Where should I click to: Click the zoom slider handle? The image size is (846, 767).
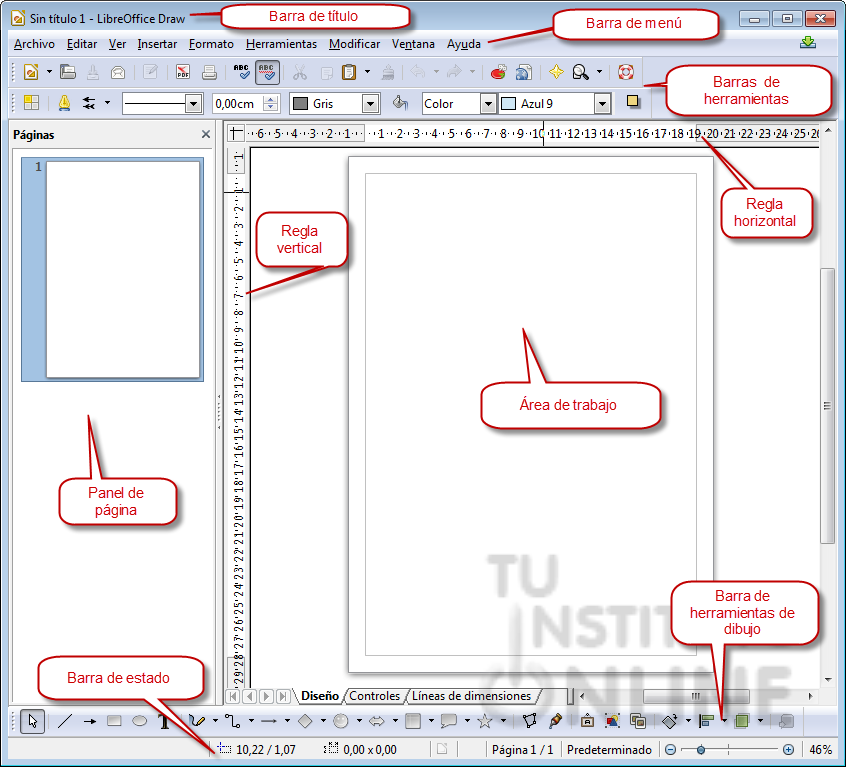pos(700,750)
